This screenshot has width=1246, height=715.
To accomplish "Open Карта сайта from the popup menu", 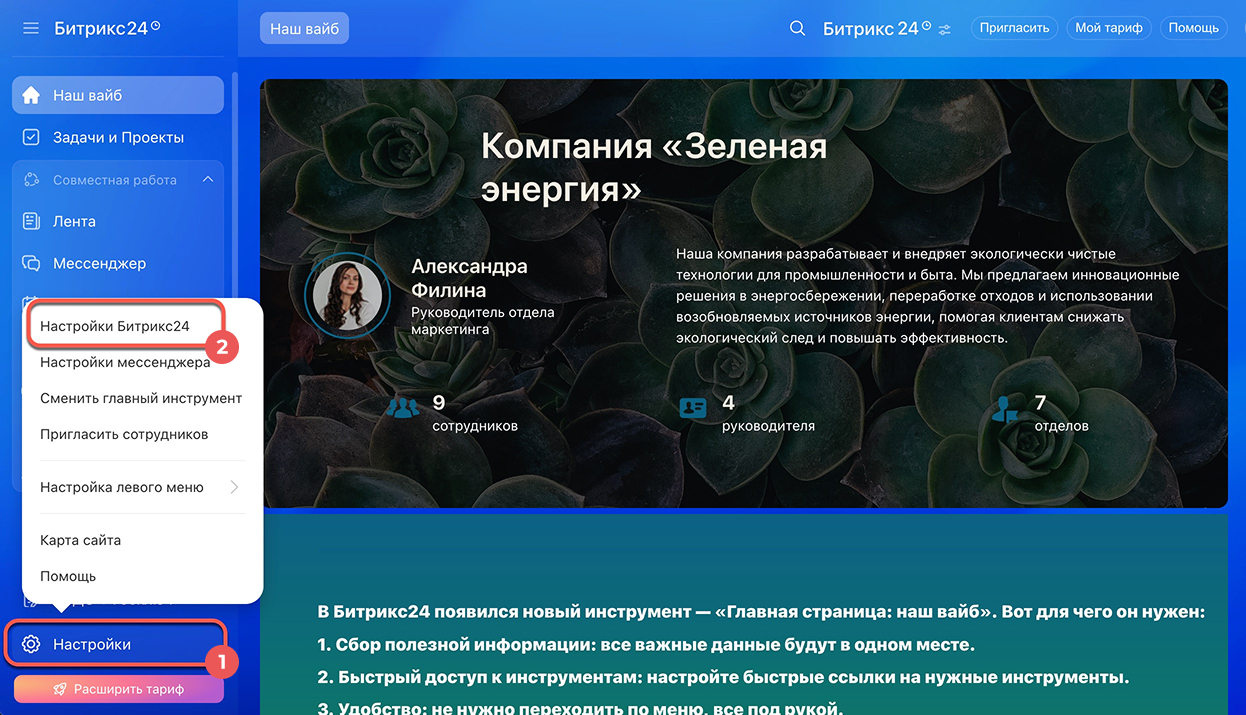I will pyautogui.click(x=80, y=540).
